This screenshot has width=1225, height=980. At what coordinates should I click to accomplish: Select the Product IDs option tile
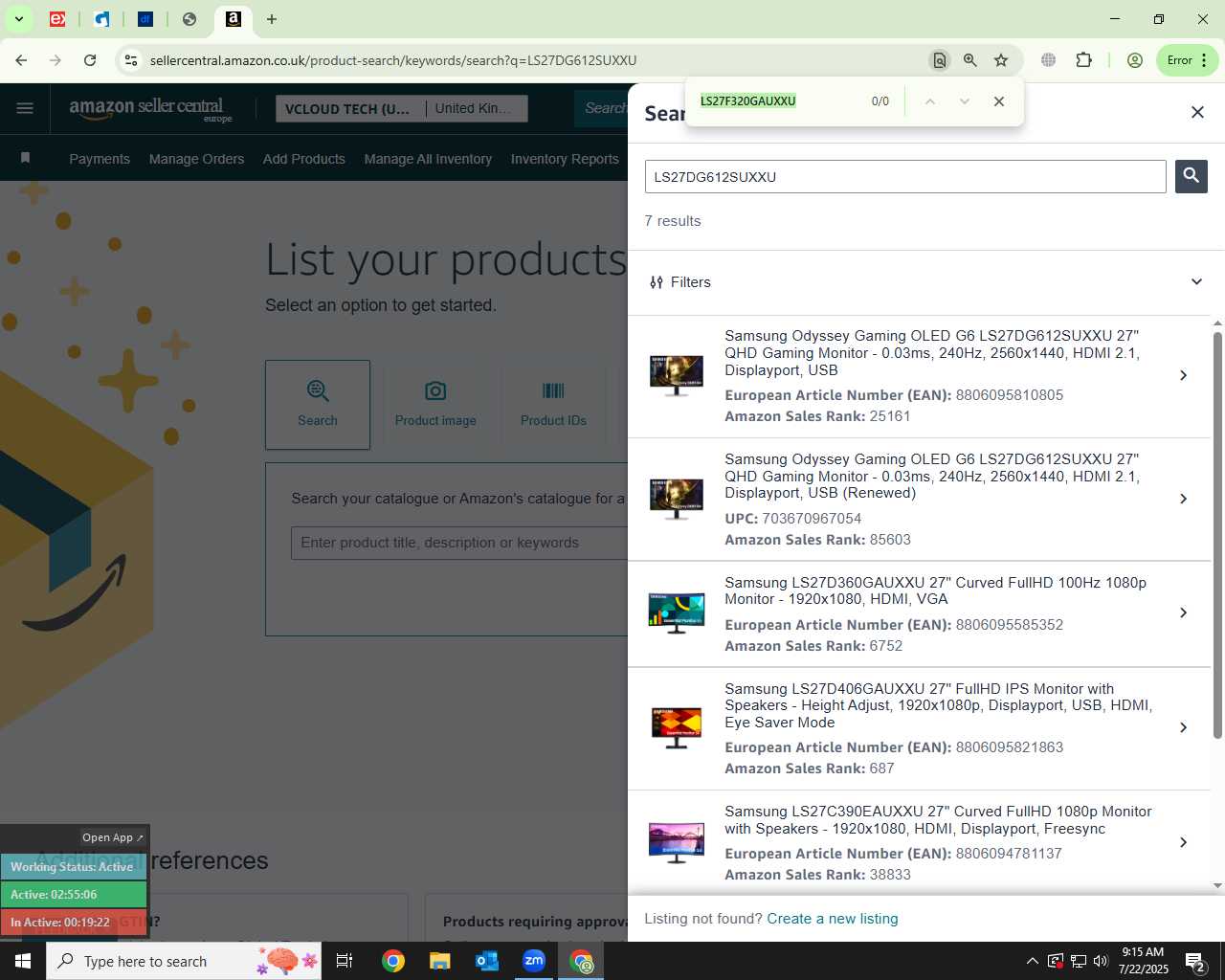coord(553,405)
